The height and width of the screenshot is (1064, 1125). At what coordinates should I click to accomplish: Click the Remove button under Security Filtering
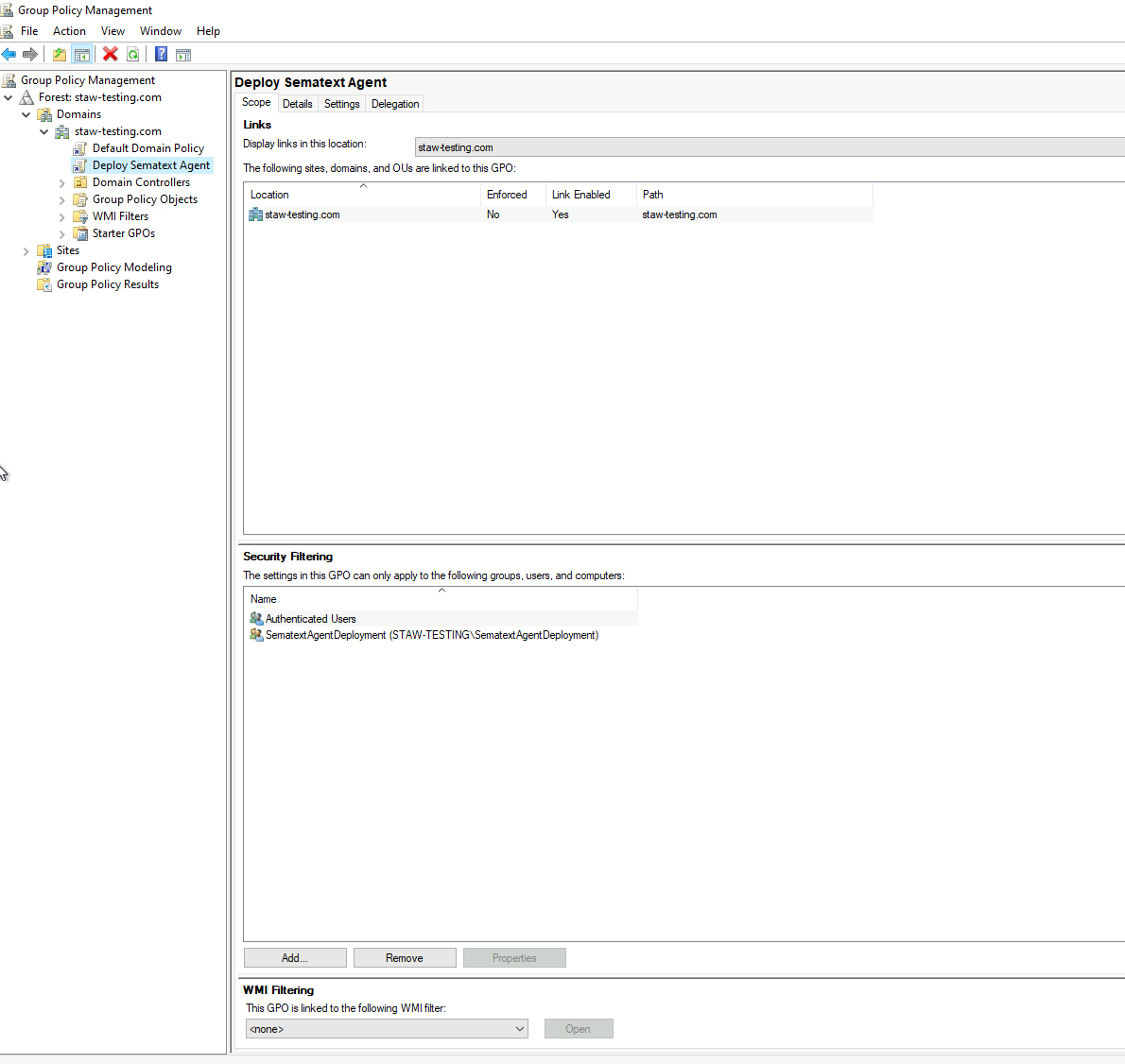tap(405, 958)
